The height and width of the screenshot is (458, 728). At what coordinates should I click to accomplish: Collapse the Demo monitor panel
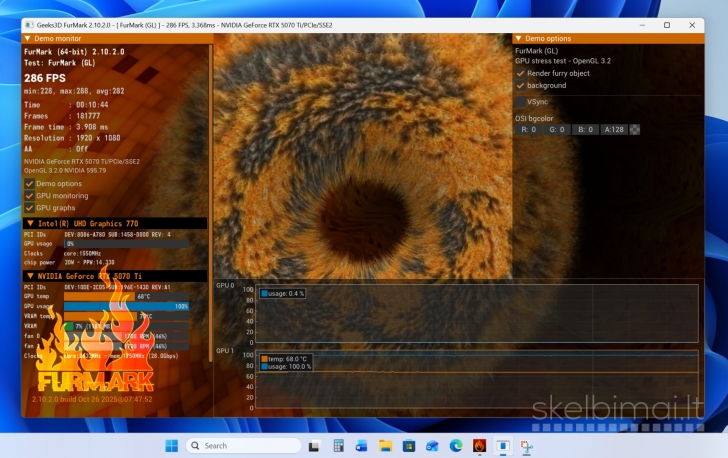pos(27,38)
